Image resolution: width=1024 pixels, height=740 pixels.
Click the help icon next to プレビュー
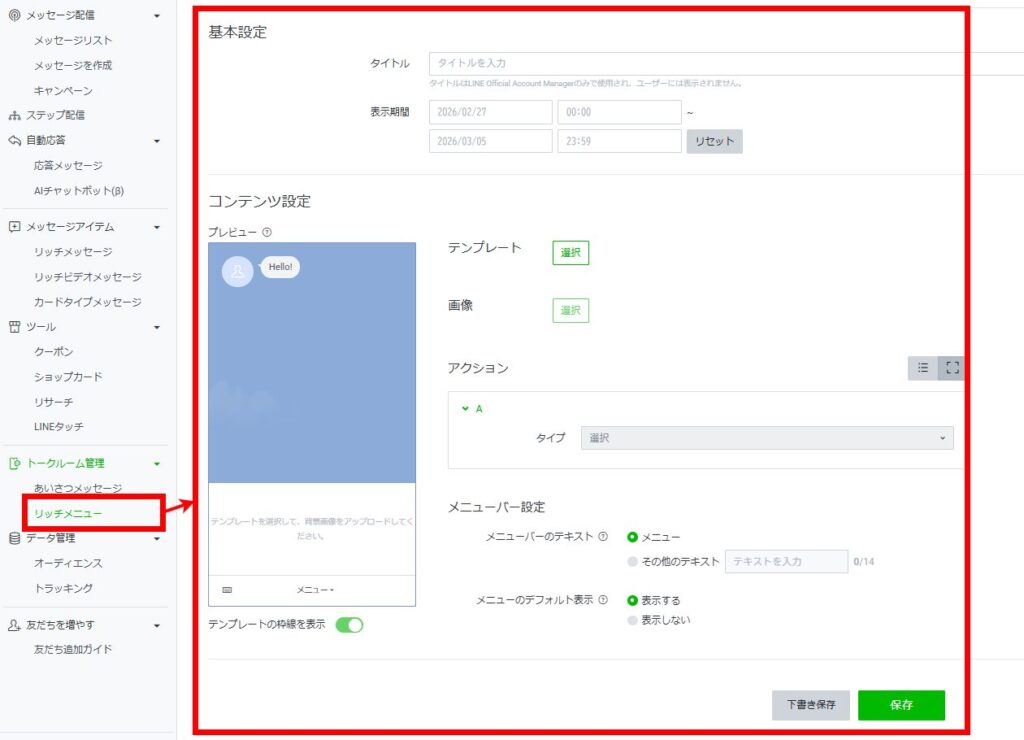point(267,232)
